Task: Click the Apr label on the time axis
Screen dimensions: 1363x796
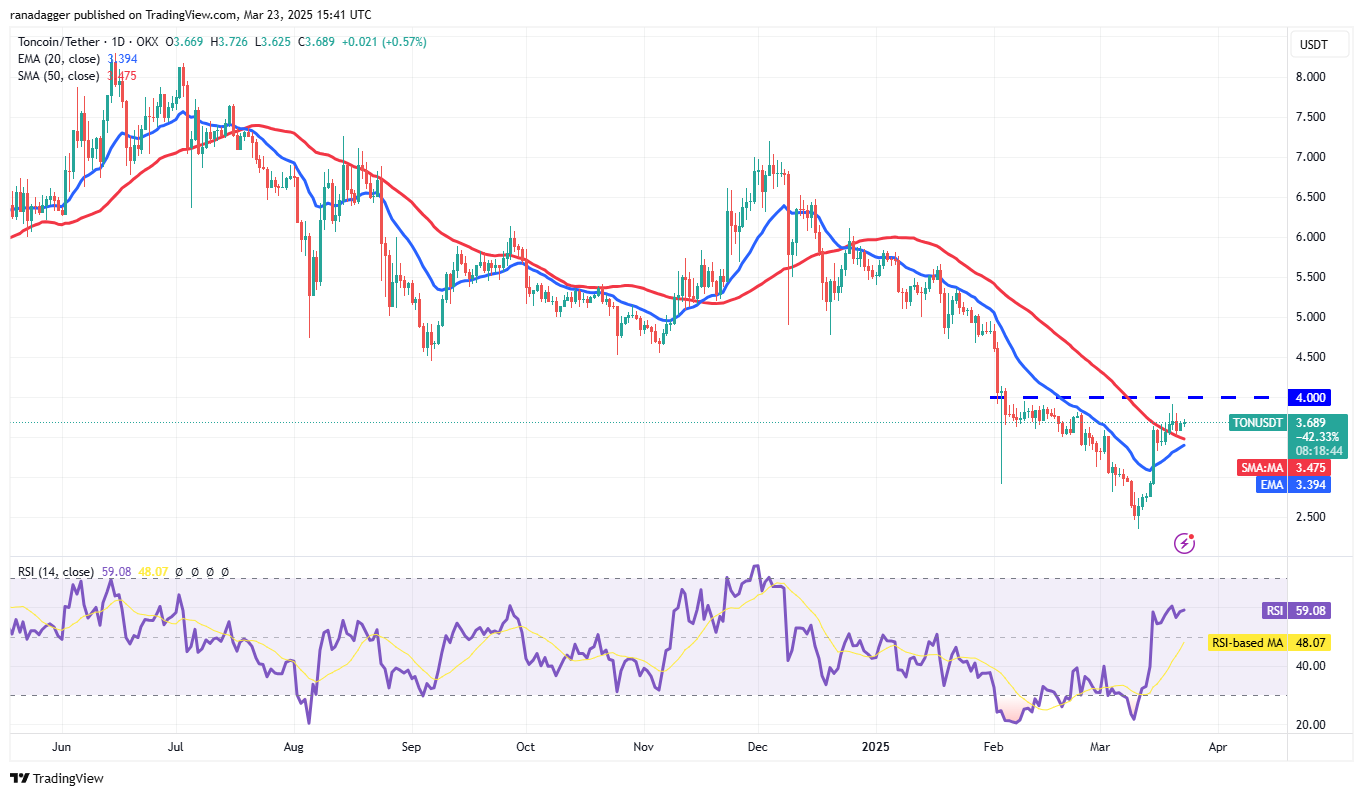Action: [x=1217, y=746]
